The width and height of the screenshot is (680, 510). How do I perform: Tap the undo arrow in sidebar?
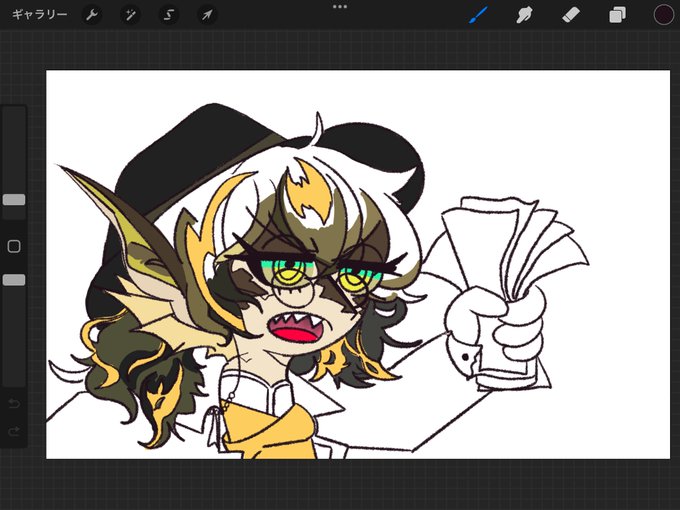click(x=14, y=404)
